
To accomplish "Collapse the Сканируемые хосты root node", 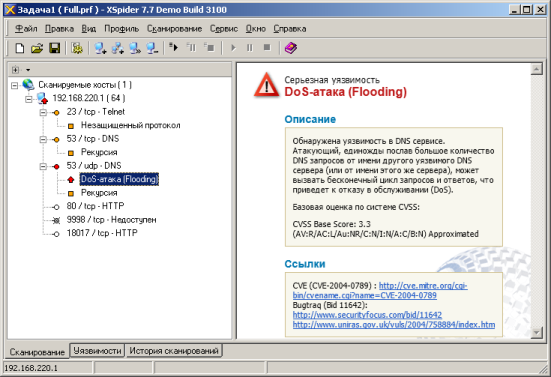I will pos(14,85).
